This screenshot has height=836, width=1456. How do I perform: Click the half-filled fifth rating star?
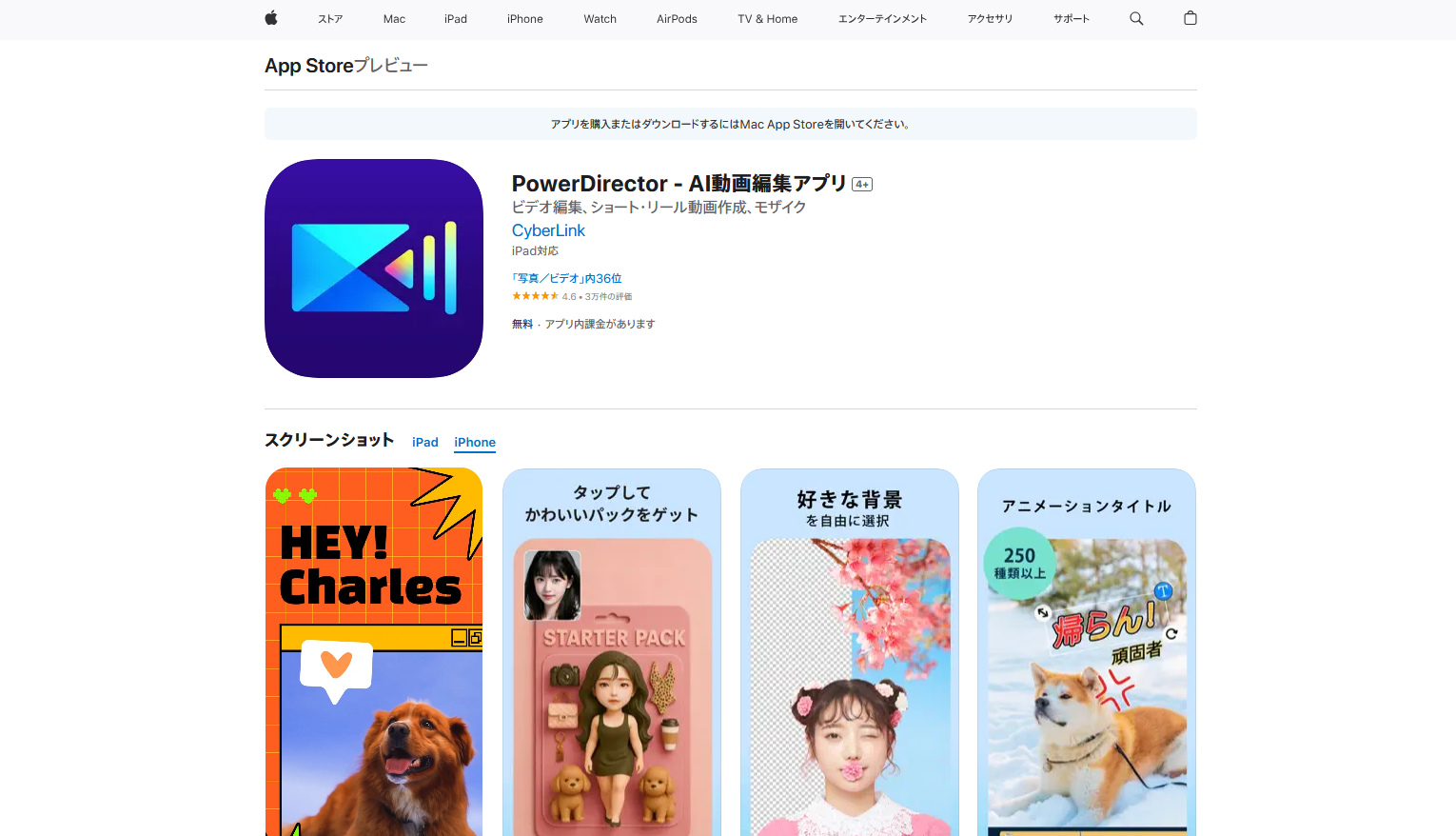click(x=555, y=296)
